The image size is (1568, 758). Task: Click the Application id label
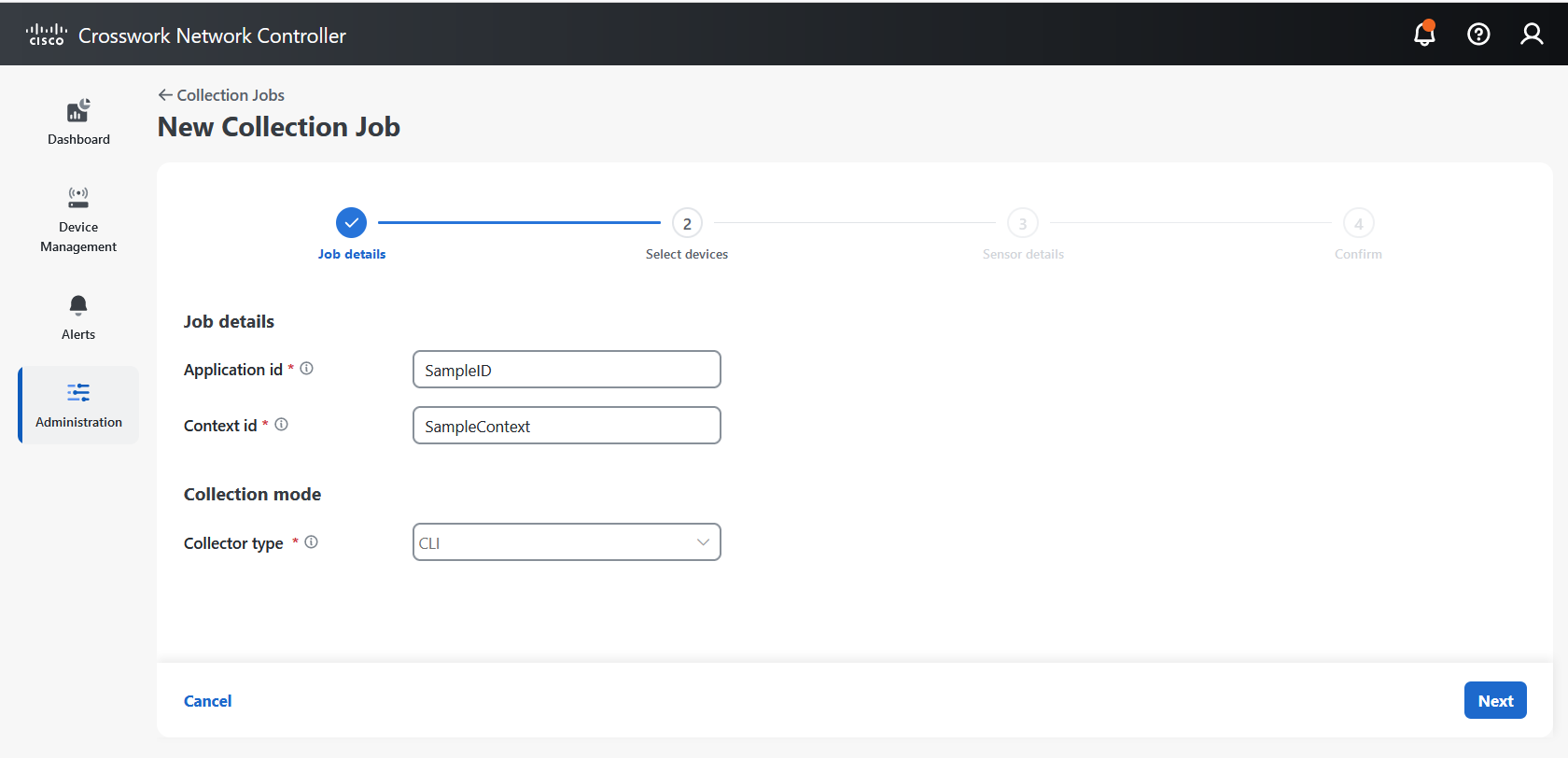[233, 370]
